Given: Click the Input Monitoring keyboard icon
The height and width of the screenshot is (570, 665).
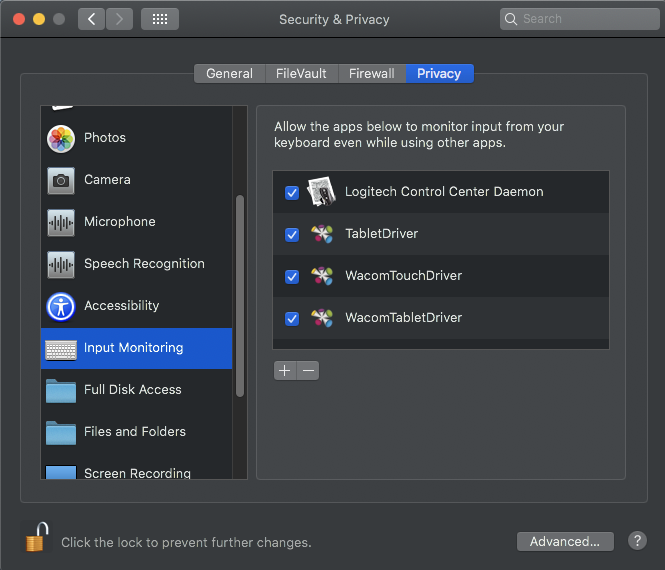Looking at the screenshot, I should (61, 350).
